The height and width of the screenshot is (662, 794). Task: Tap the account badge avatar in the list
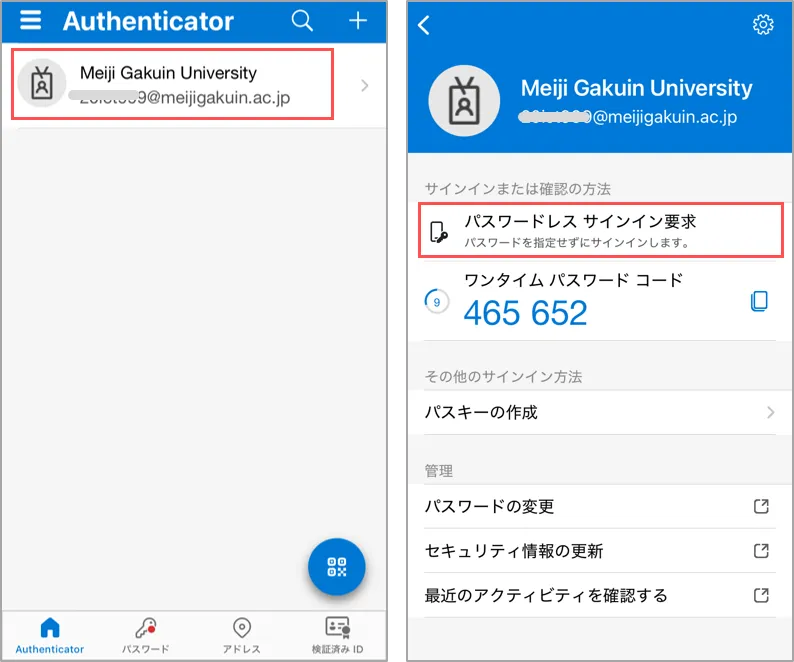(x=42, y=83)
